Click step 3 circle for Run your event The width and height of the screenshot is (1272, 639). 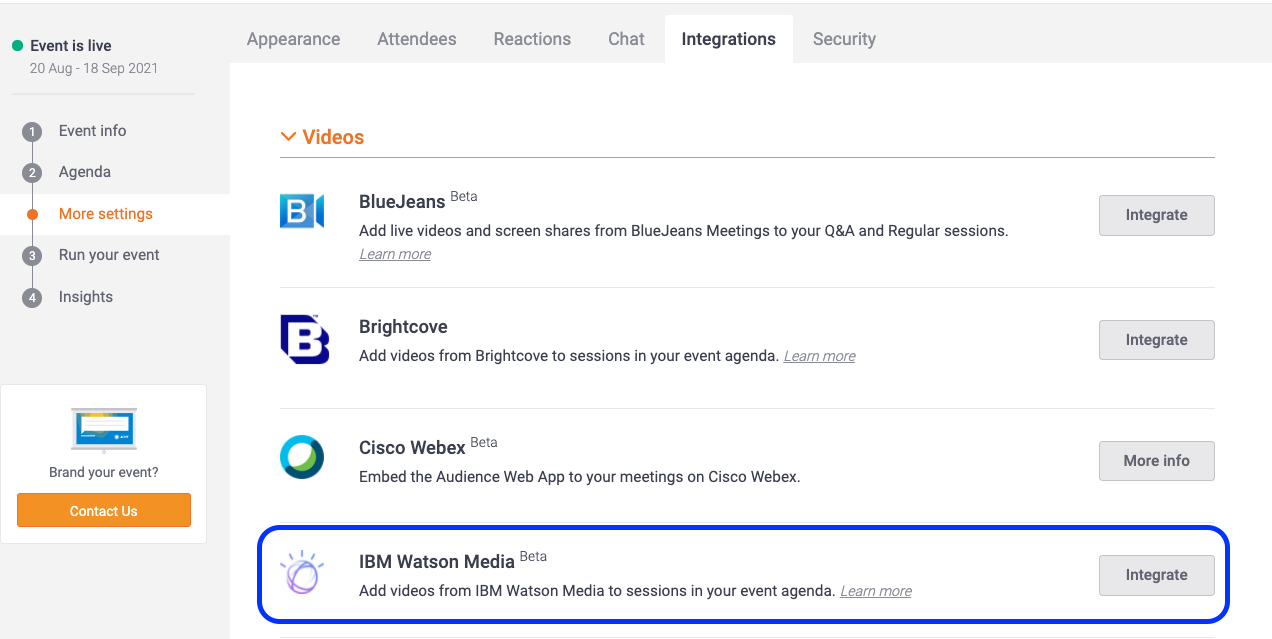(x=32, y=256)
